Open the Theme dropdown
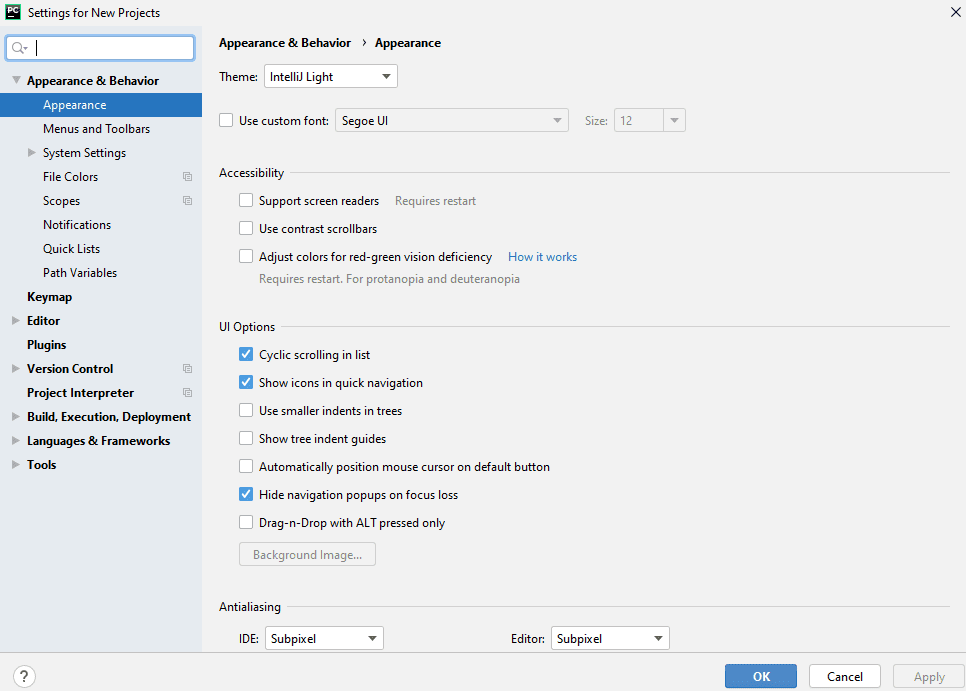Image resolution: width=966 pixels, height=691 pixels. [x=331, y=77]
